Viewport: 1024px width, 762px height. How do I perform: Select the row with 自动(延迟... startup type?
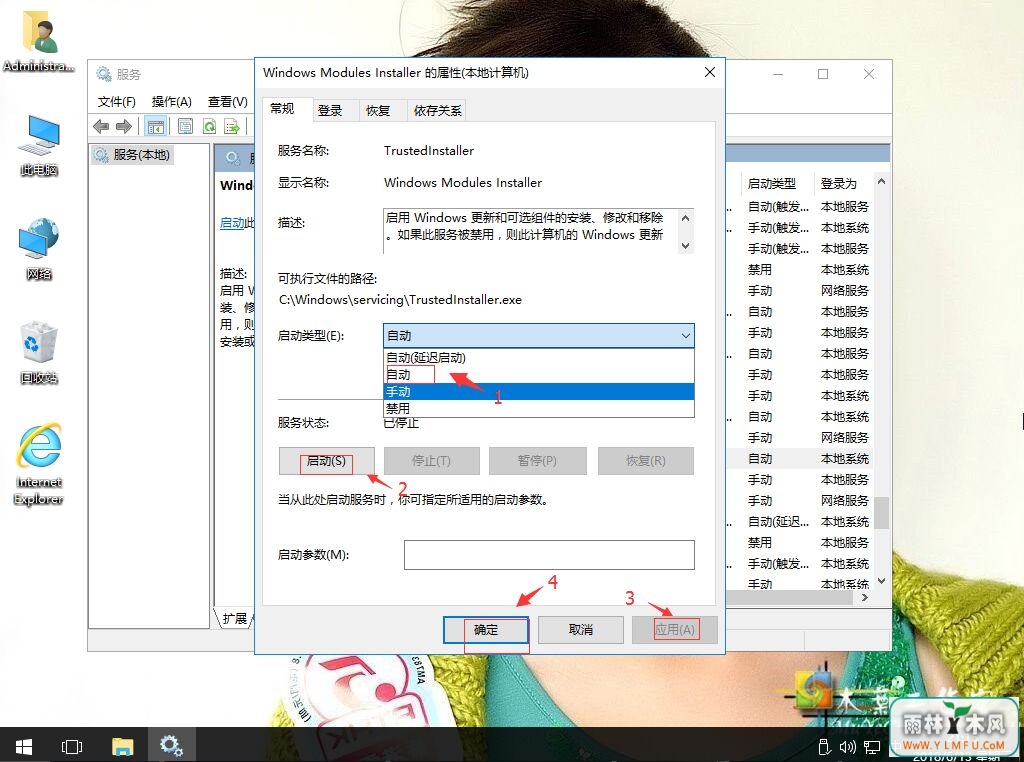point(800,522)
